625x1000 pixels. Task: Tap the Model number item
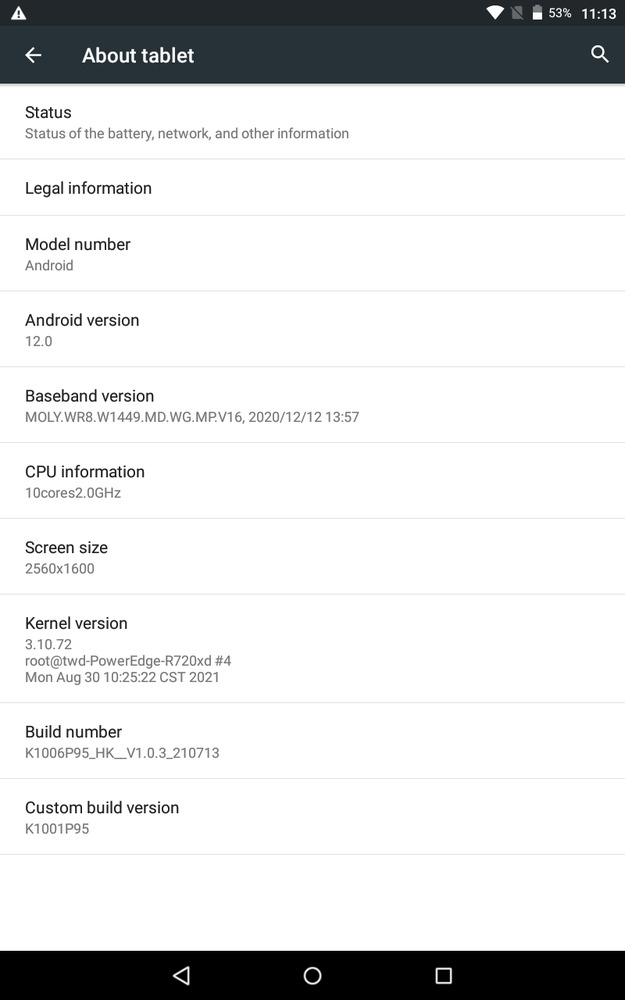coord(312,254)
